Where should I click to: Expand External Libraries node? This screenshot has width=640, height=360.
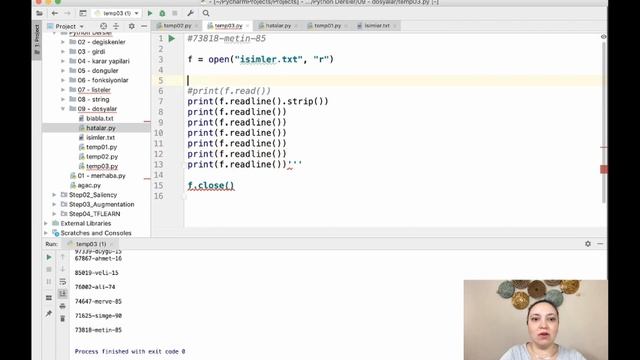46,223
